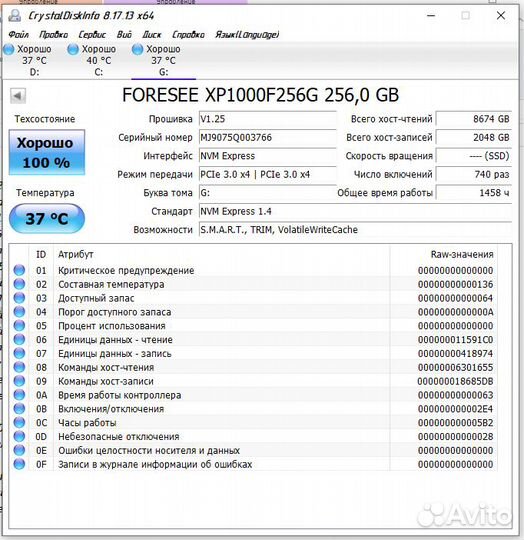Go to previous disk with left arrow
The height and width of the screenshot is (540, 524).
point(18,96)
